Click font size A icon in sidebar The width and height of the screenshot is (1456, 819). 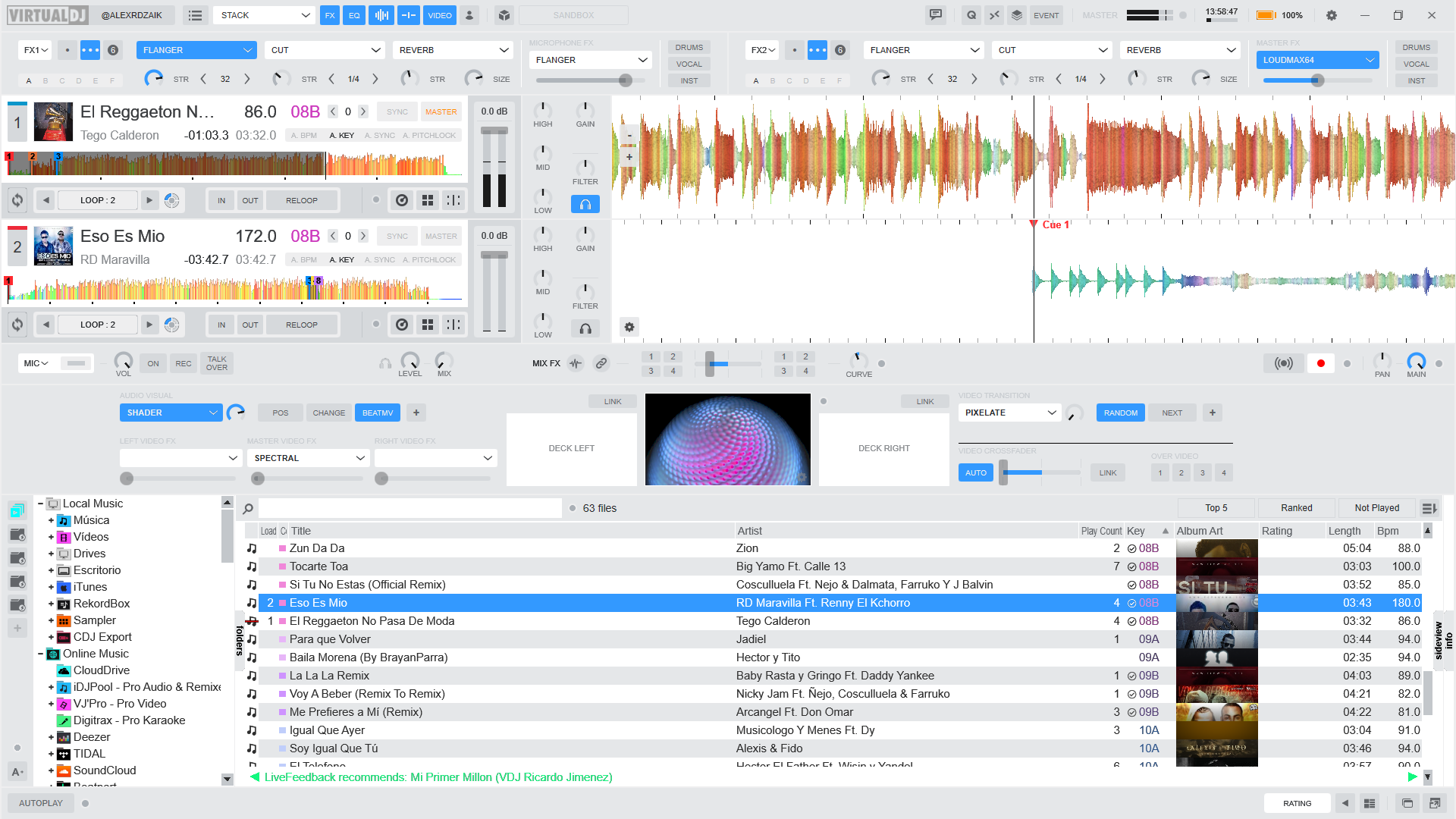click(x=17, y=771)
